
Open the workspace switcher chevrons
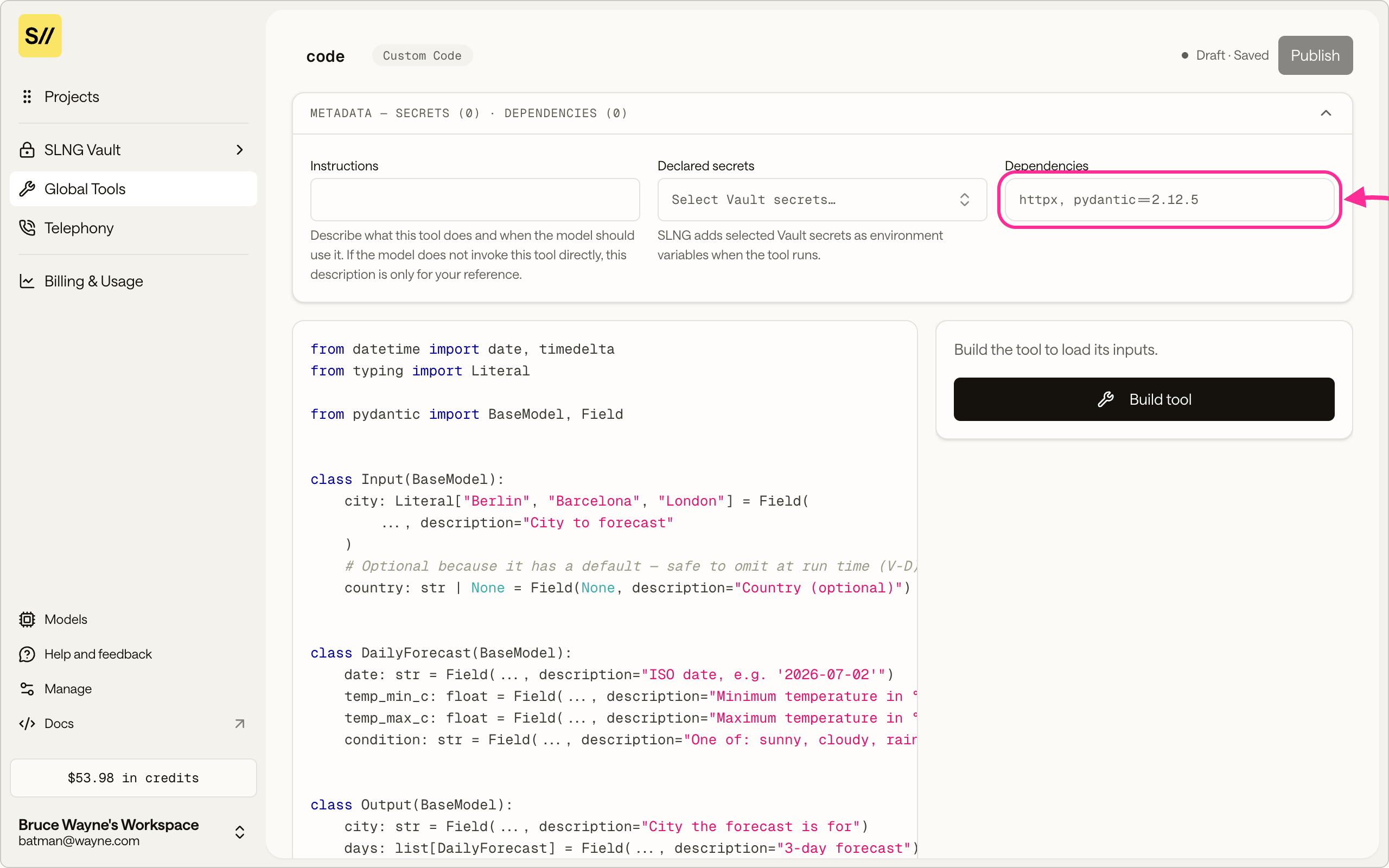pos(240,832)
